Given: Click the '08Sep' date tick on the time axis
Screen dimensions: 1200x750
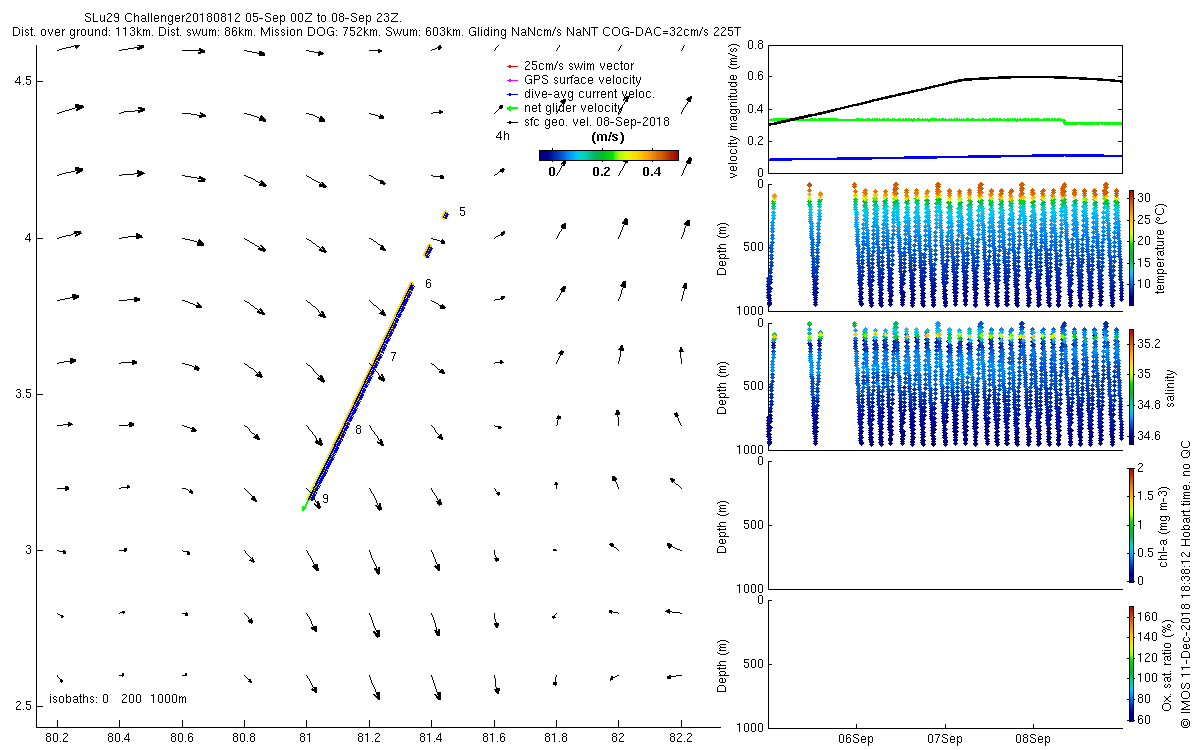Looking at the screenshot, I should coord(1033,739).
